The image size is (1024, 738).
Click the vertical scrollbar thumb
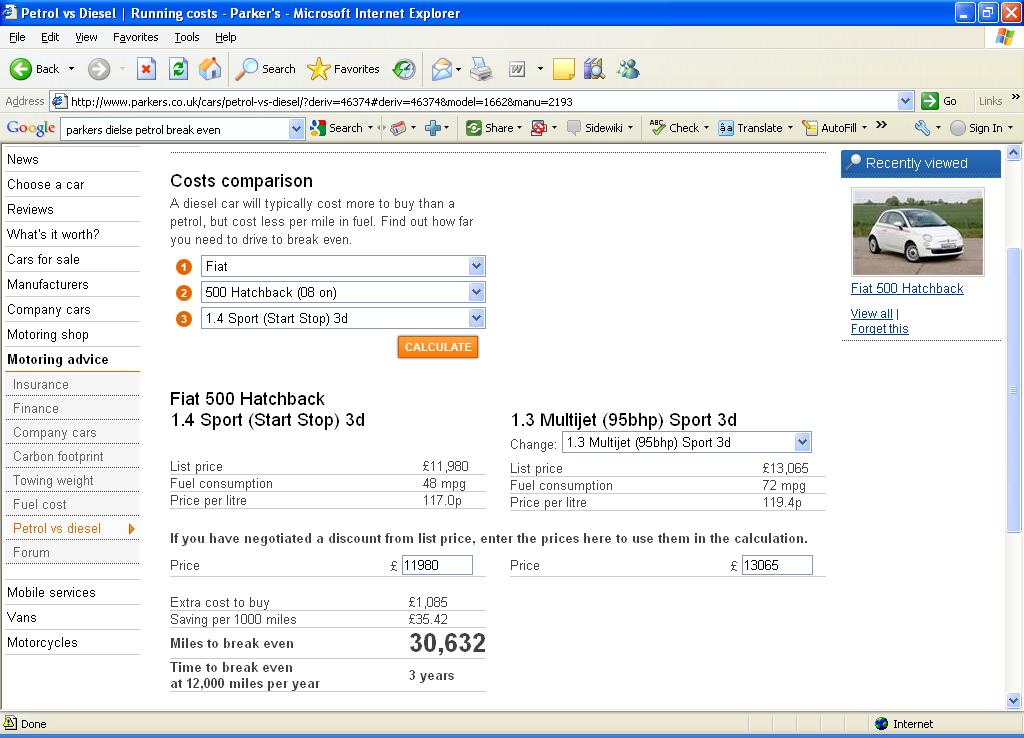click(1013, 390)
